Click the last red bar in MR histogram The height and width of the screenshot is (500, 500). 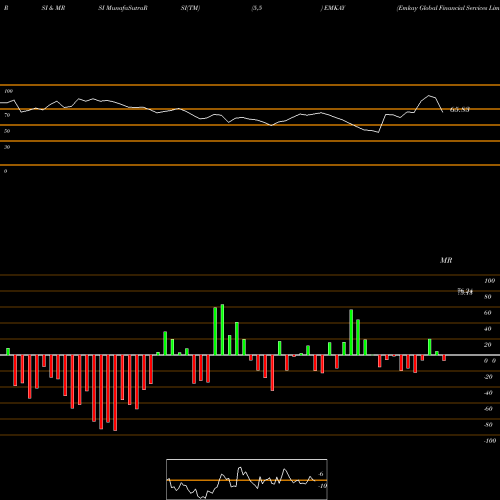pos(444,358)
